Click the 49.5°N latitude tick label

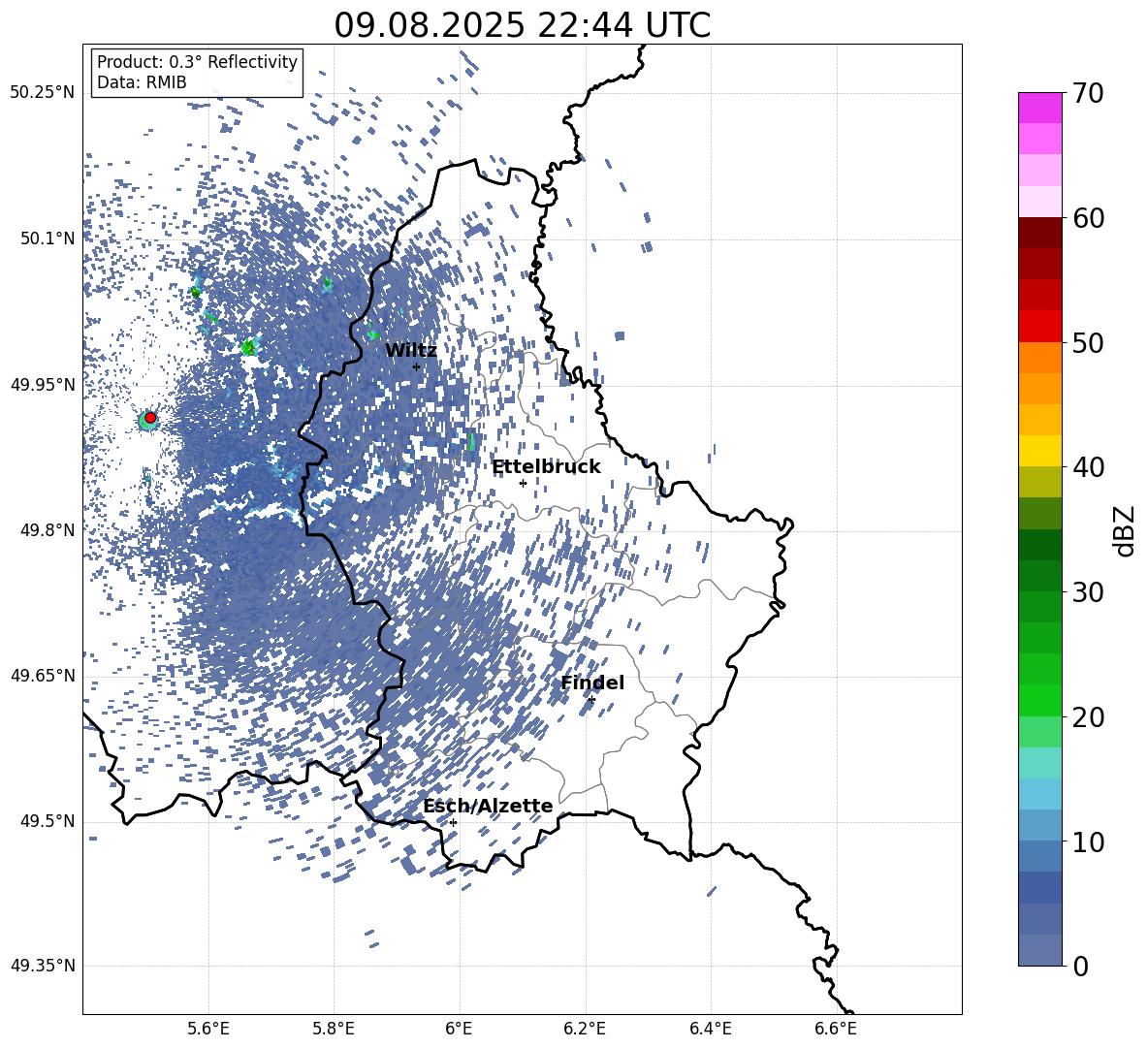tap(47, 821)
